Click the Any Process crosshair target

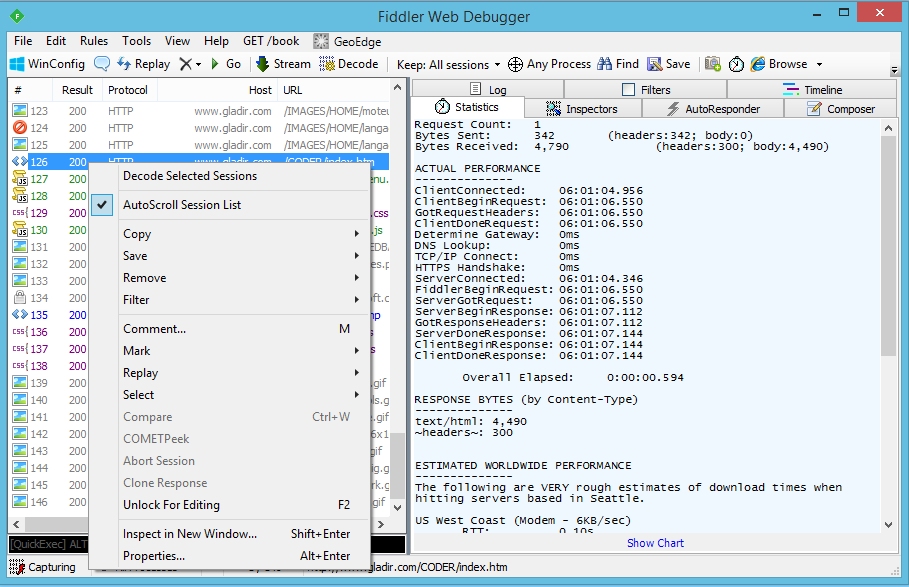516,64
